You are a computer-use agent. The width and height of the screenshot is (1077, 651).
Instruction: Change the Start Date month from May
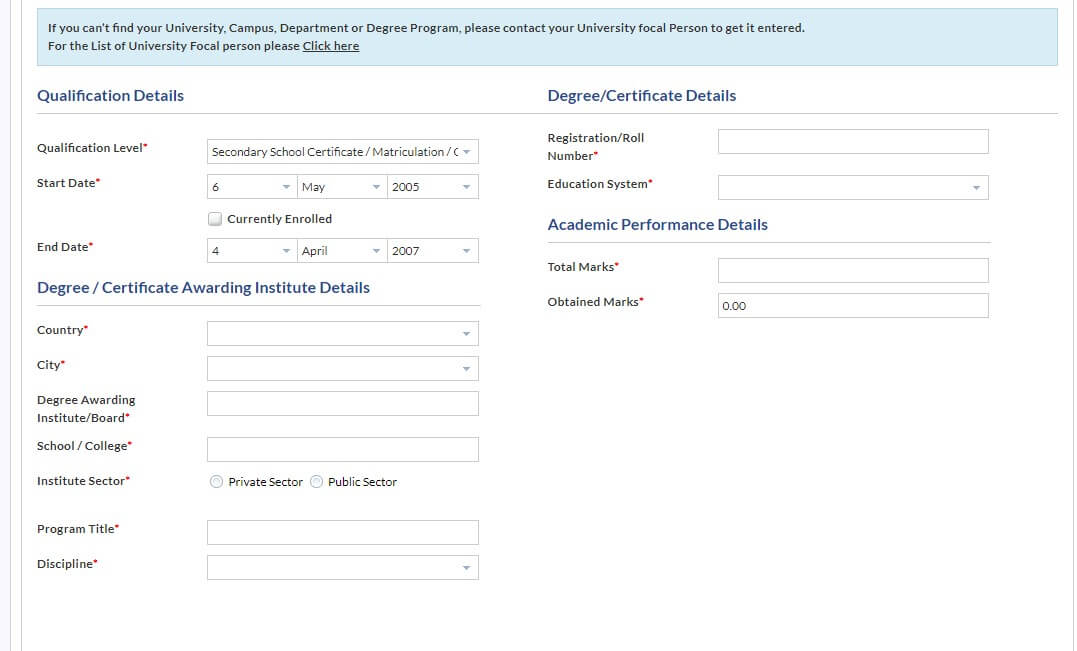click(x=341, y=187)
